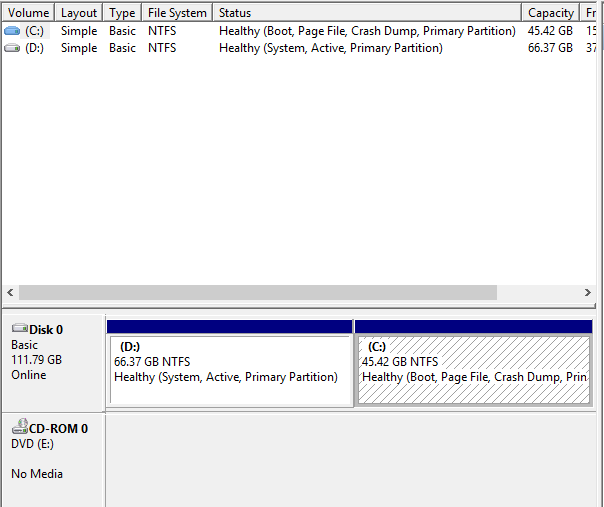Screen dimensions: 604x507
Task: Click D: row's 66.37 GB capacity cell
Action: tap(550, 47)
